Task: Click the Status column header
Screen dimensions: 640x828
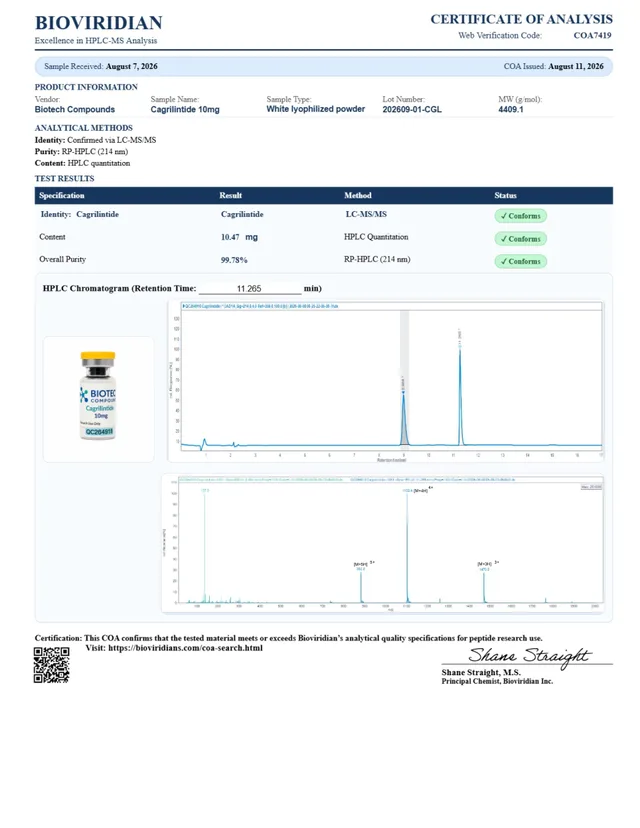Action: [505, 195]
